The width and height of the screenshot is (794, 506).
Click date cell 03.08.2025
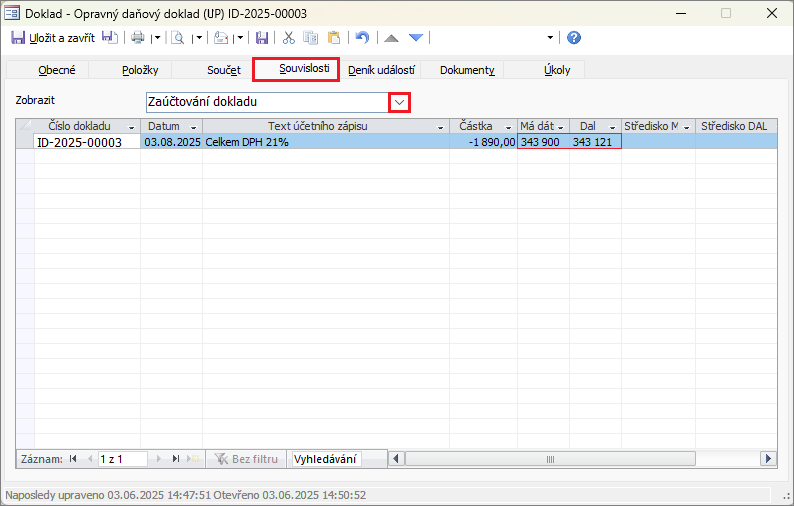[172, 142]
